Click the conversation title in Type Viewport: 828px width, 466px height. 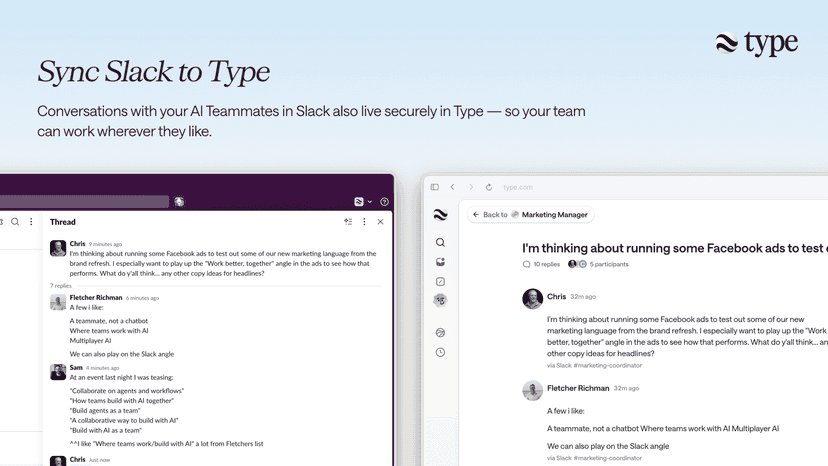pyautogui.click(x=675, y=248)
